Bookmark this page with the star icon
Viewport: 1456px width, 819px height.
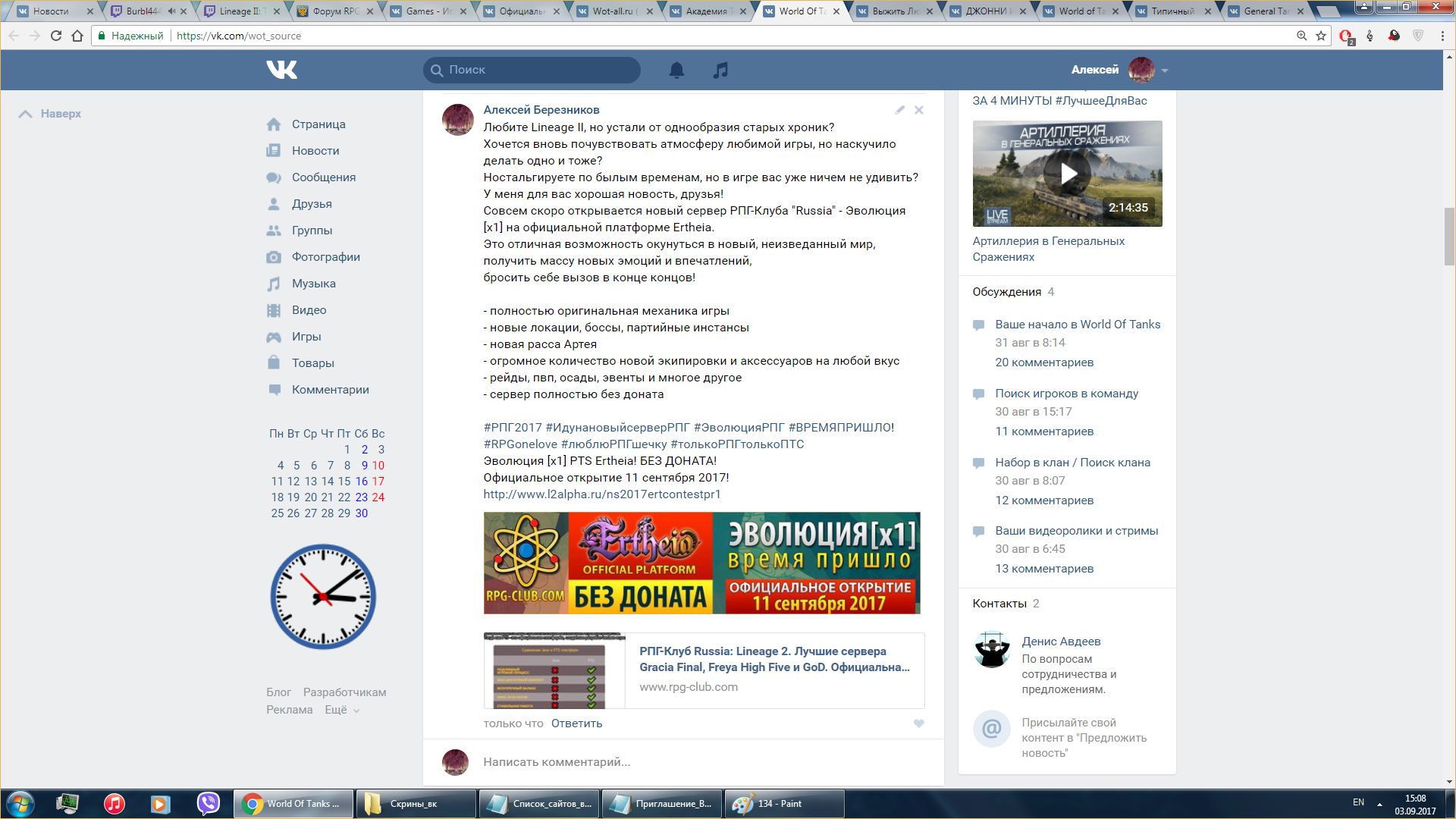coord(1321,36)
